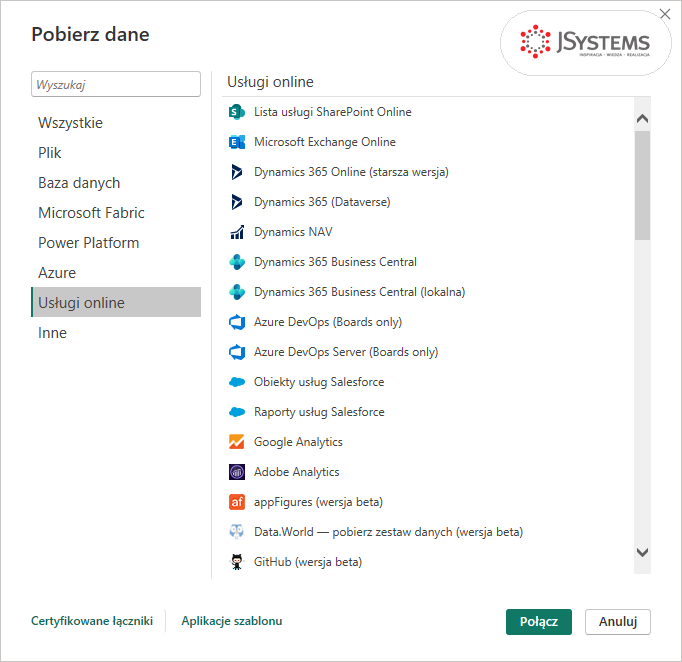The height and width of the screenshot is (662, 682).
Task: Open the Inne category
Action: pos(116,333)
